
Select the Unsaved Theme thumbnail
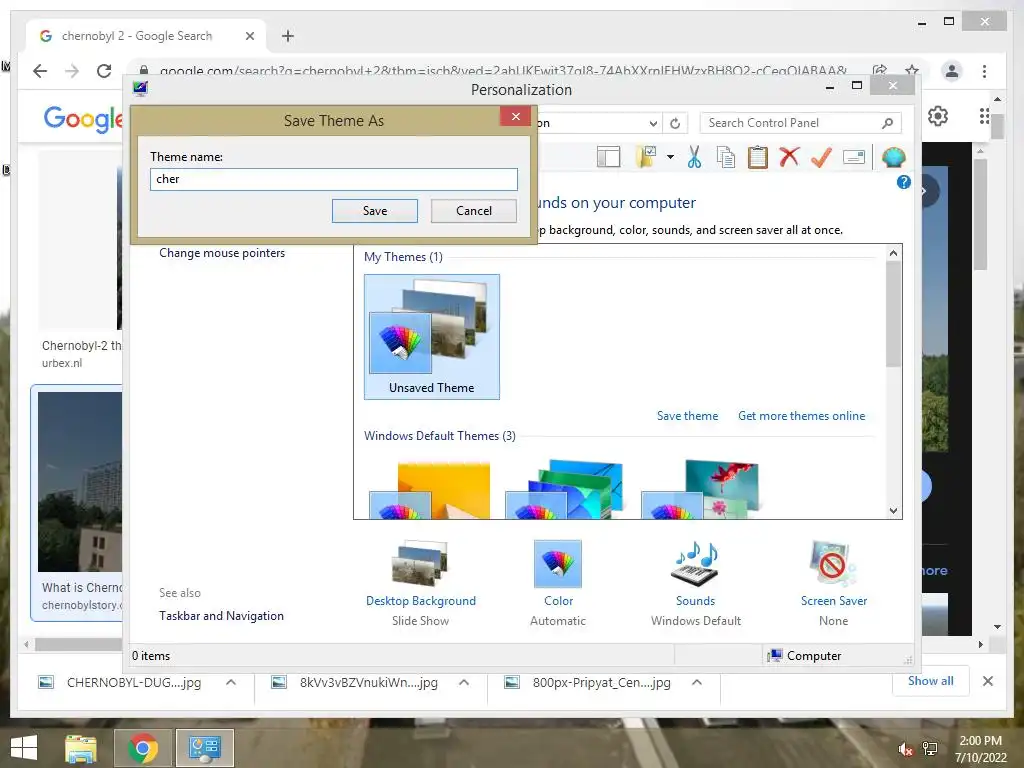[x=432, y=336]
